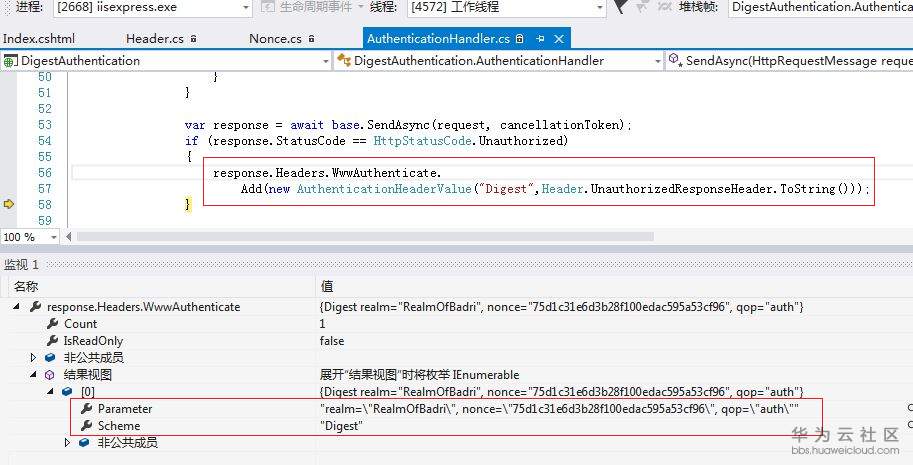Image resolution: width=913 pixels, height=465 pixels.
Task: Click the Parameter value starting realm=
Action: 559,409
